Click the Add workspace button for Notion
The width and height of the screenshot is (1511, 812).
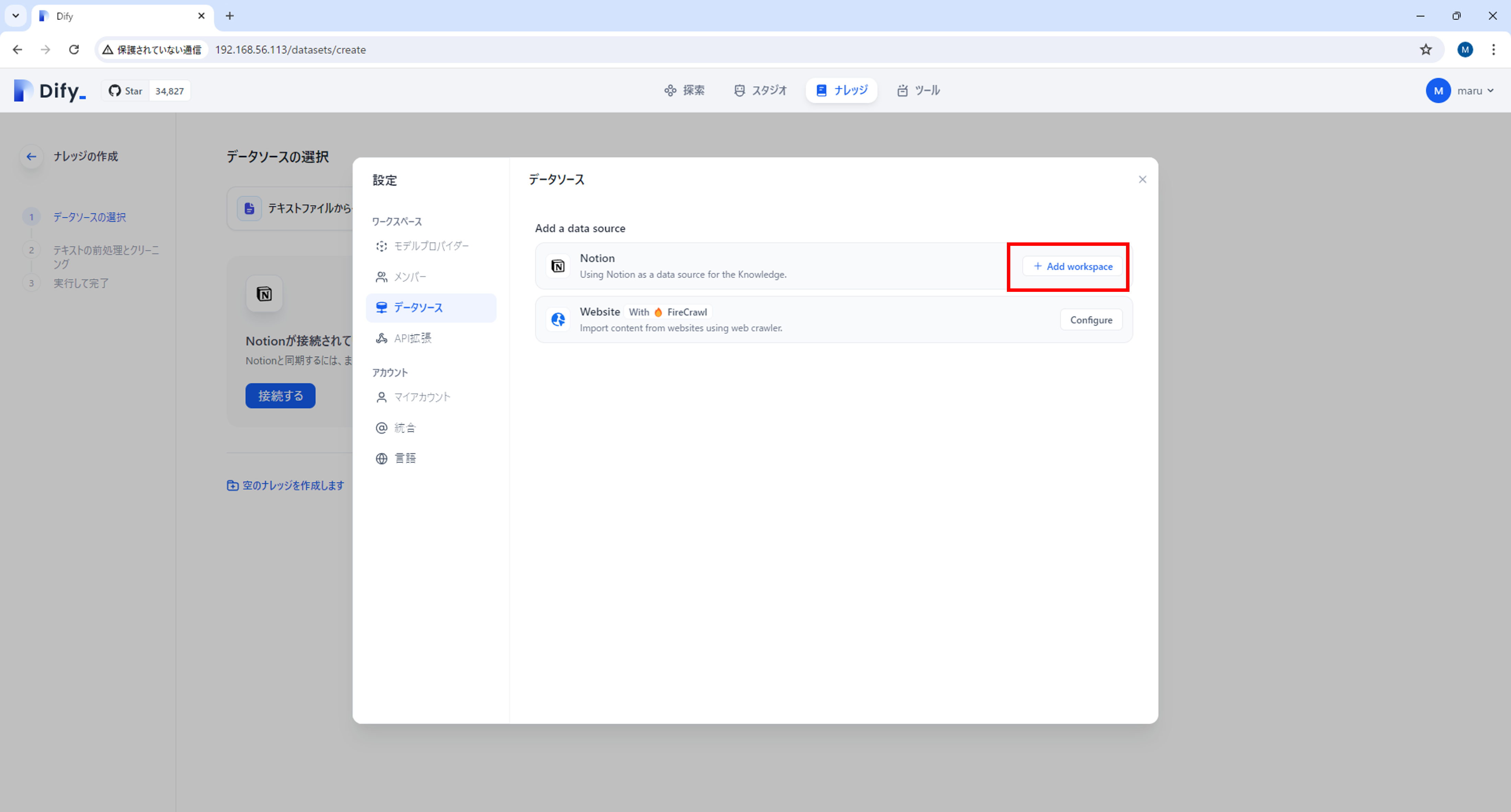pos(1072,266)
